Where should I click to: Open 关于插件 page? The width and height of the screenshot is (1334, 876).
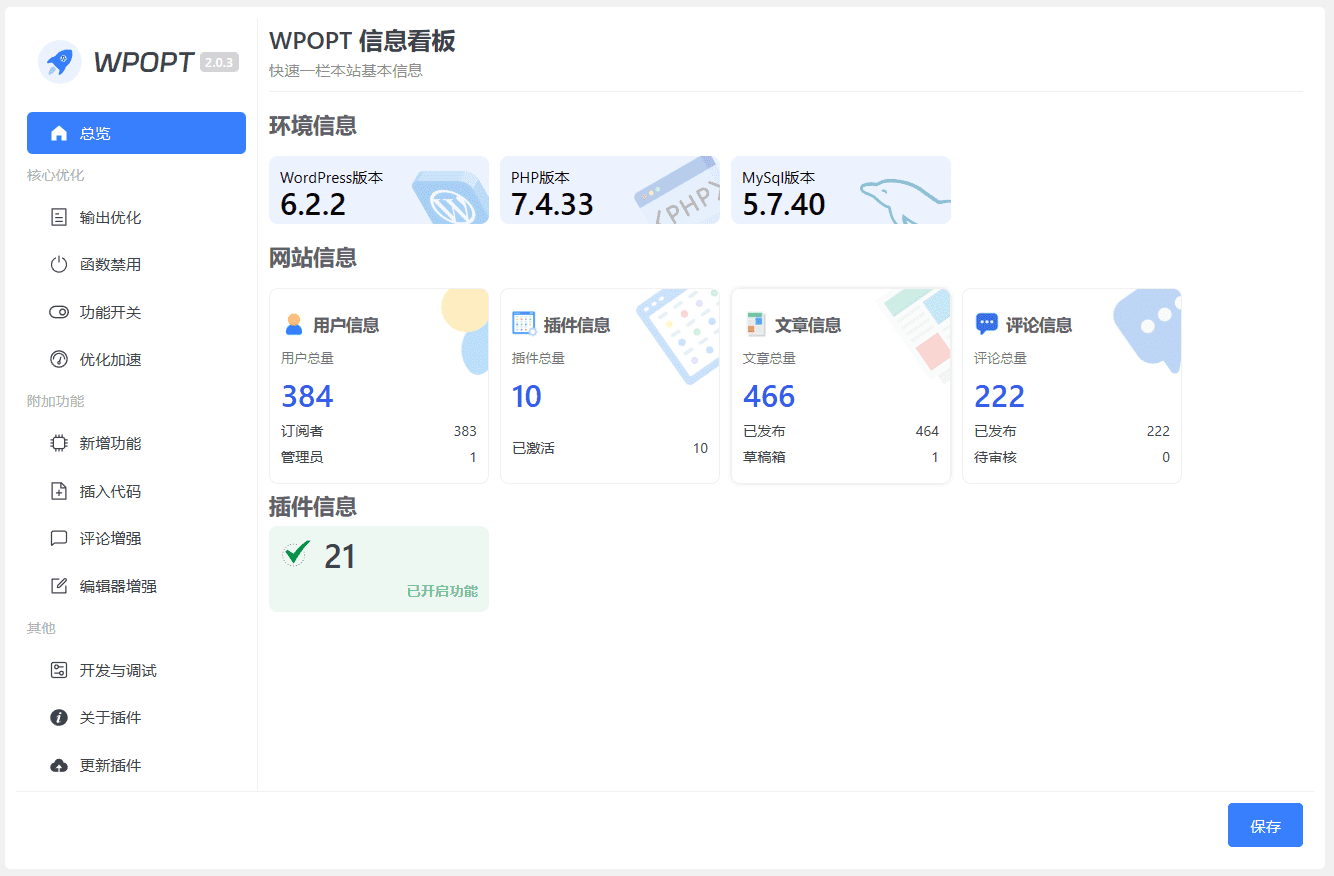[136, 717]
